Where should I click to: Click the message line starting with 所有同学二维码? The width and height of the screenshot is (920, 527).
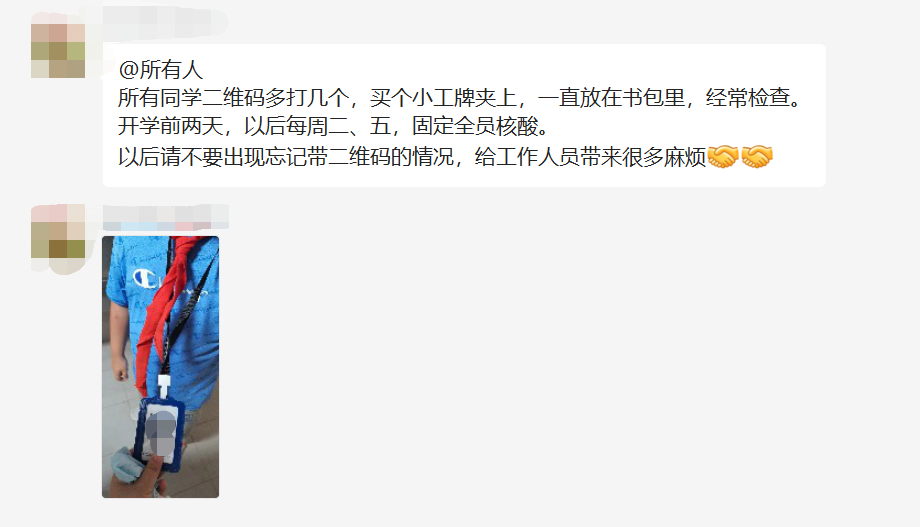(459, 98)
